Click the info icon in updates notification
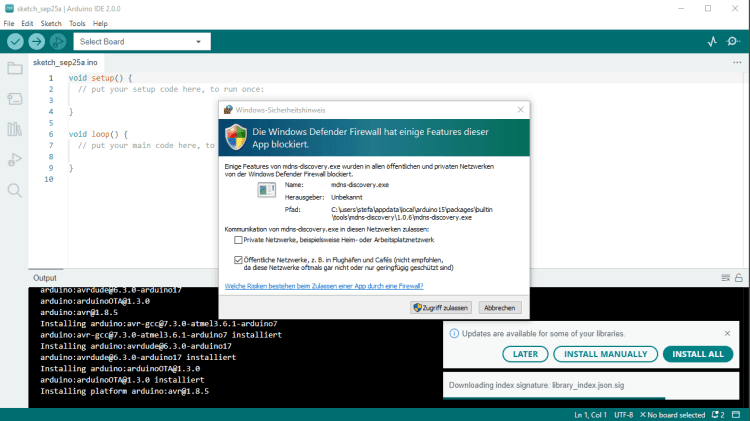 [454, 333]
